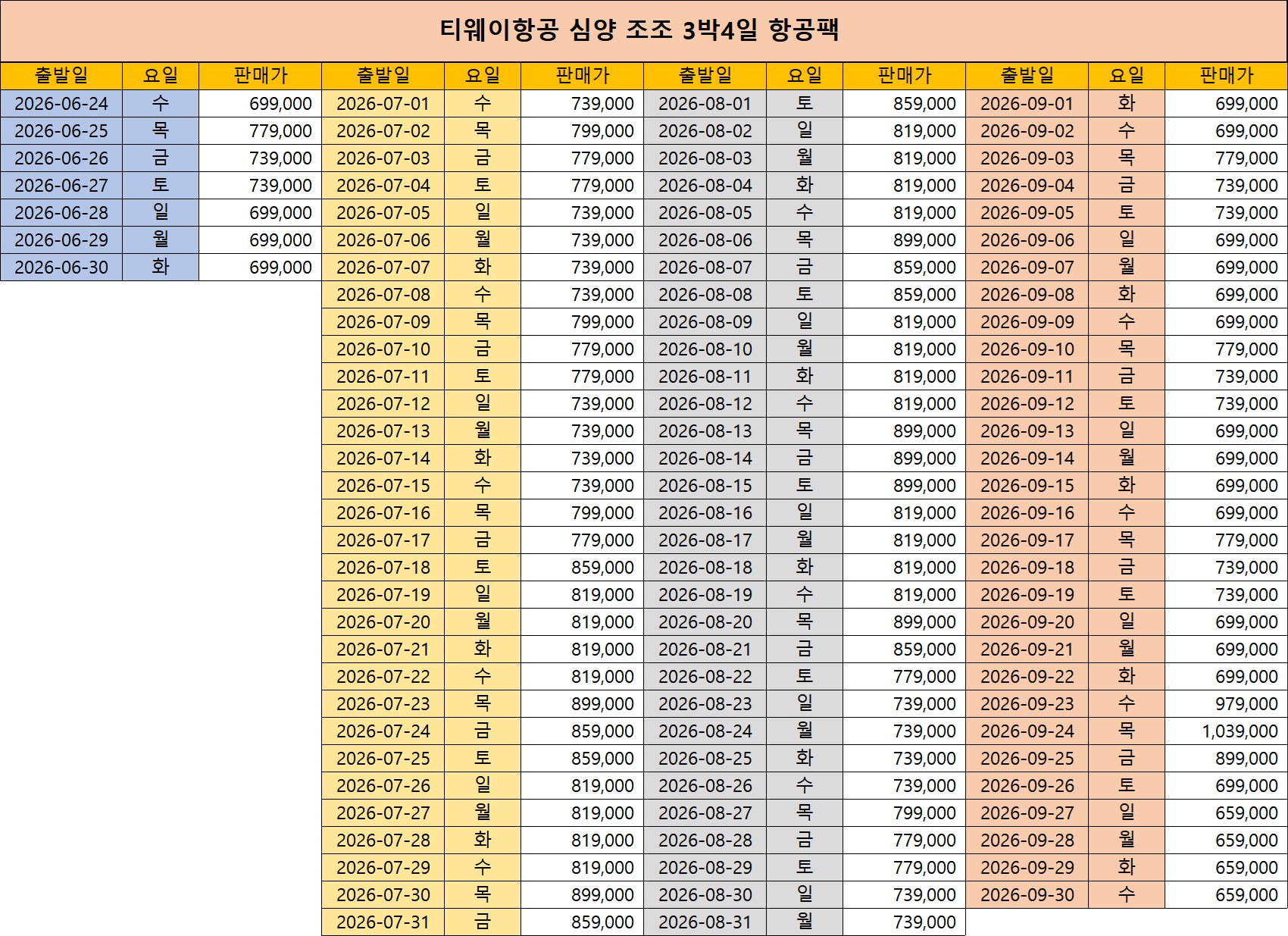1288x936 pixels.
Task: Select the weekday cell for 2026-08-01
Action: [805, 104]
